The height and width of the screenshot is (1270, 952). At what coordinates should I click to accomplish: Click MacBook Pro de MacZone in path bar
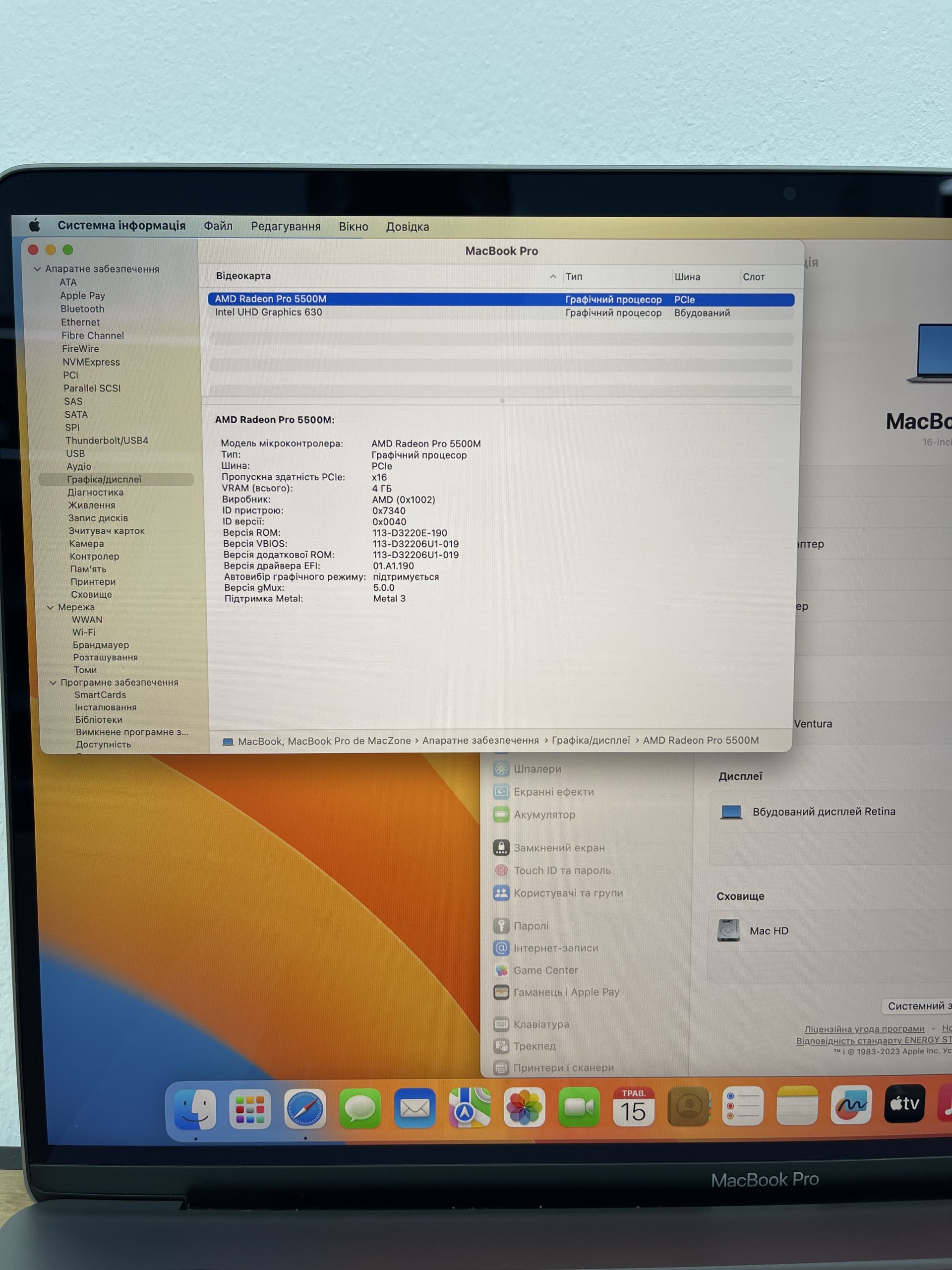click(x=324, y=741)
